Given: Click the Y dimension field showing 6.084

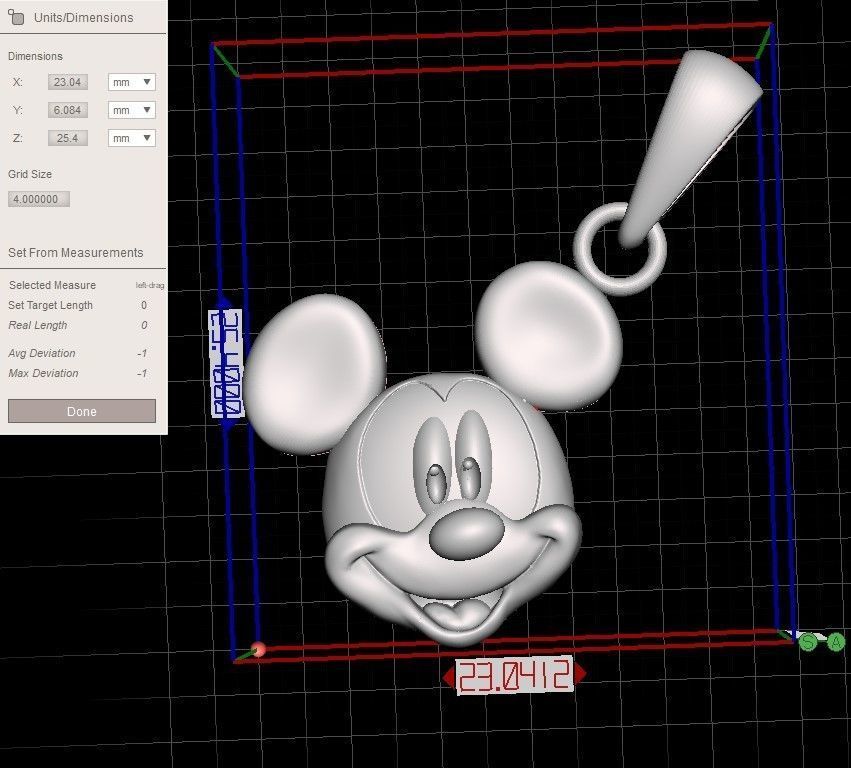Looking at the screenshot, I should pyautogui.click(x=68, y=110).
